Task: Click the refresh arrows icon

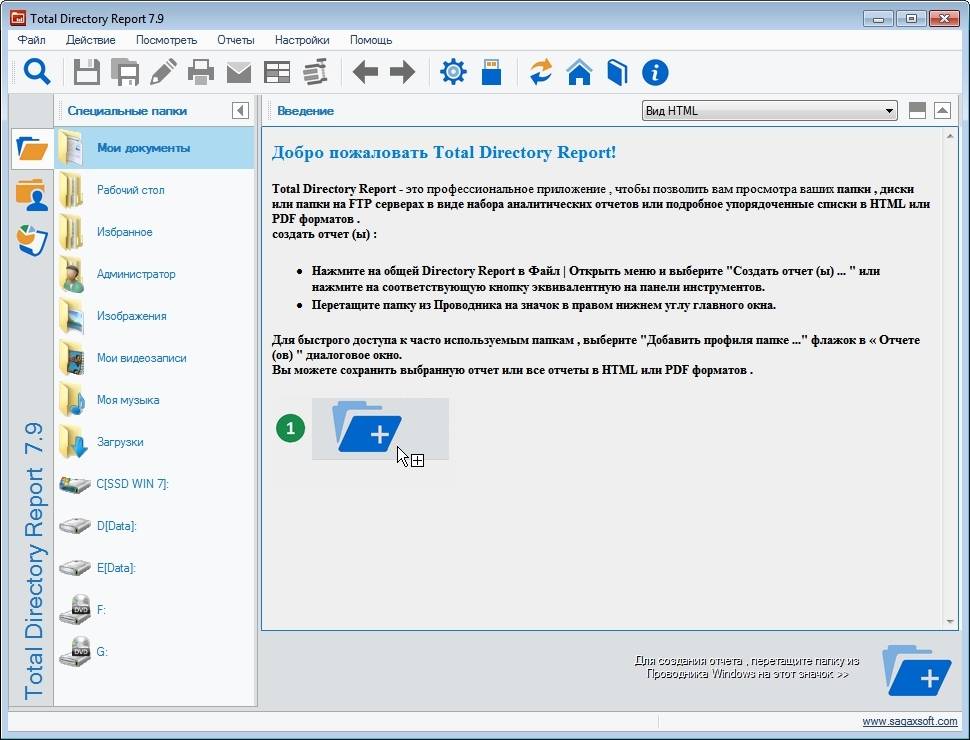Action: pyautogui.click(x=541, y=72)
